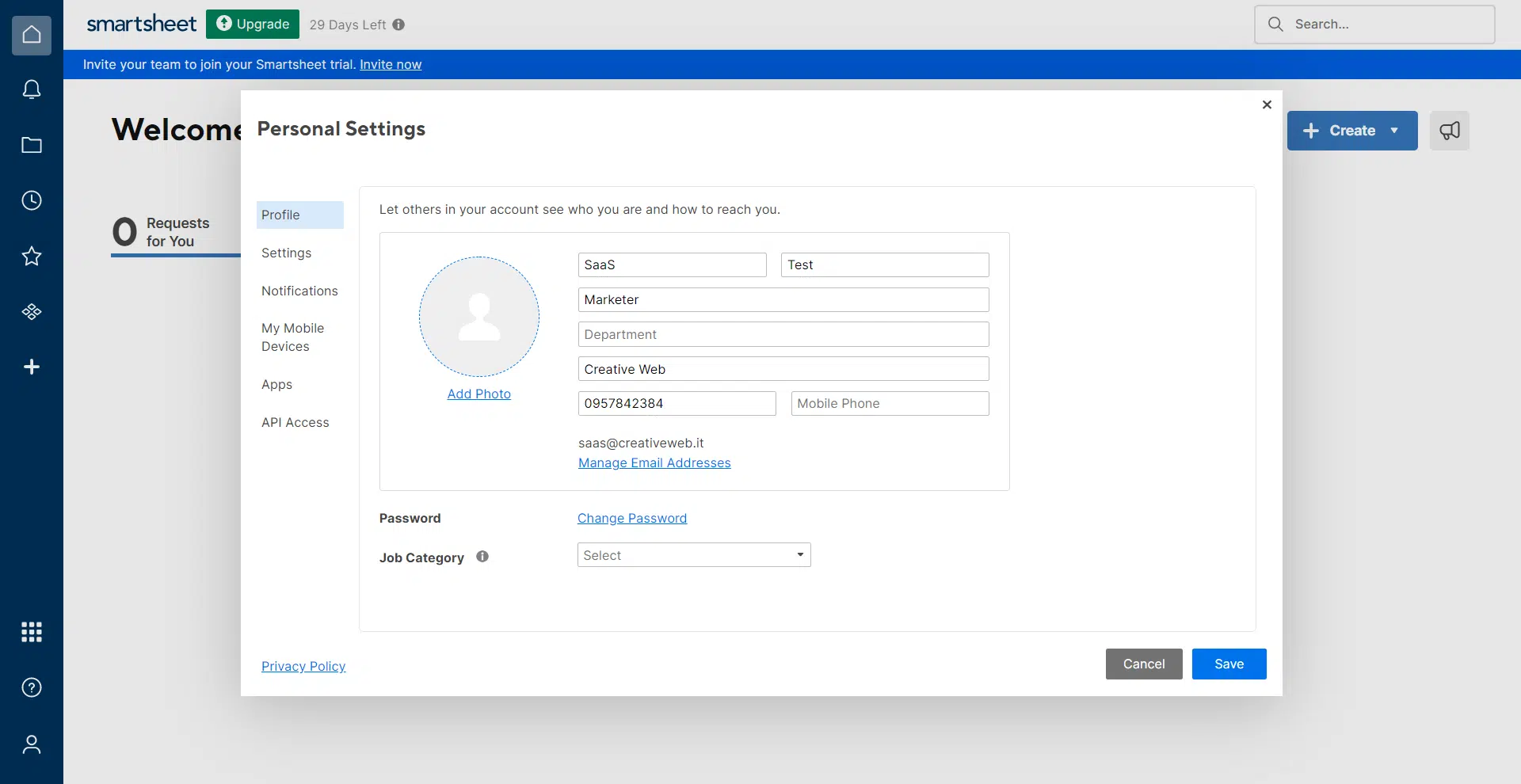Click the green Upgrade button
This screenshot has width=1521, height=784.
tap(253, 24)
